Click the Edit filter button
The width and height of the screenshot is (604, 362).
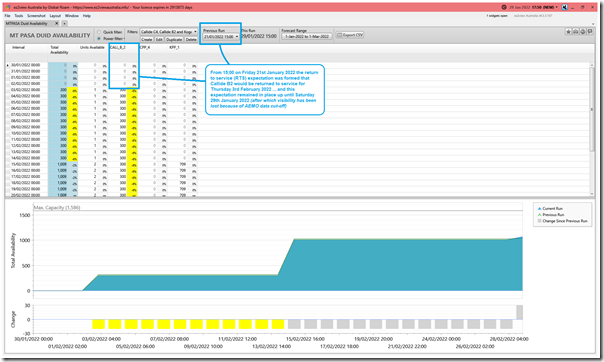[x=159, y=40]
